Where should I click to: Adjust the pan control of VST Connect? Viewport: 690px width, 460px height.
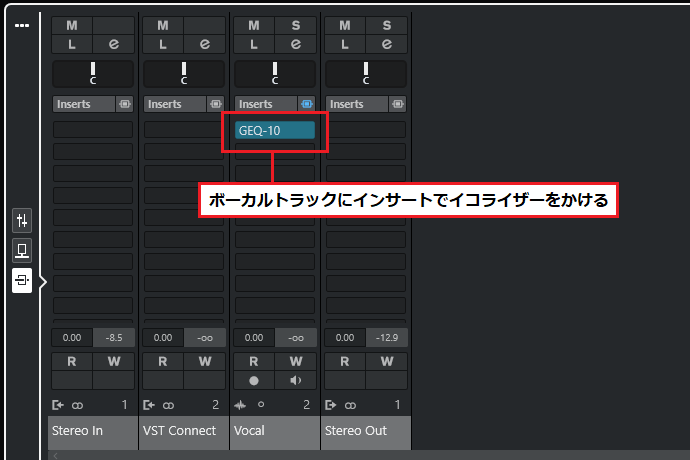pyautogui.click(x=184, y=74)
